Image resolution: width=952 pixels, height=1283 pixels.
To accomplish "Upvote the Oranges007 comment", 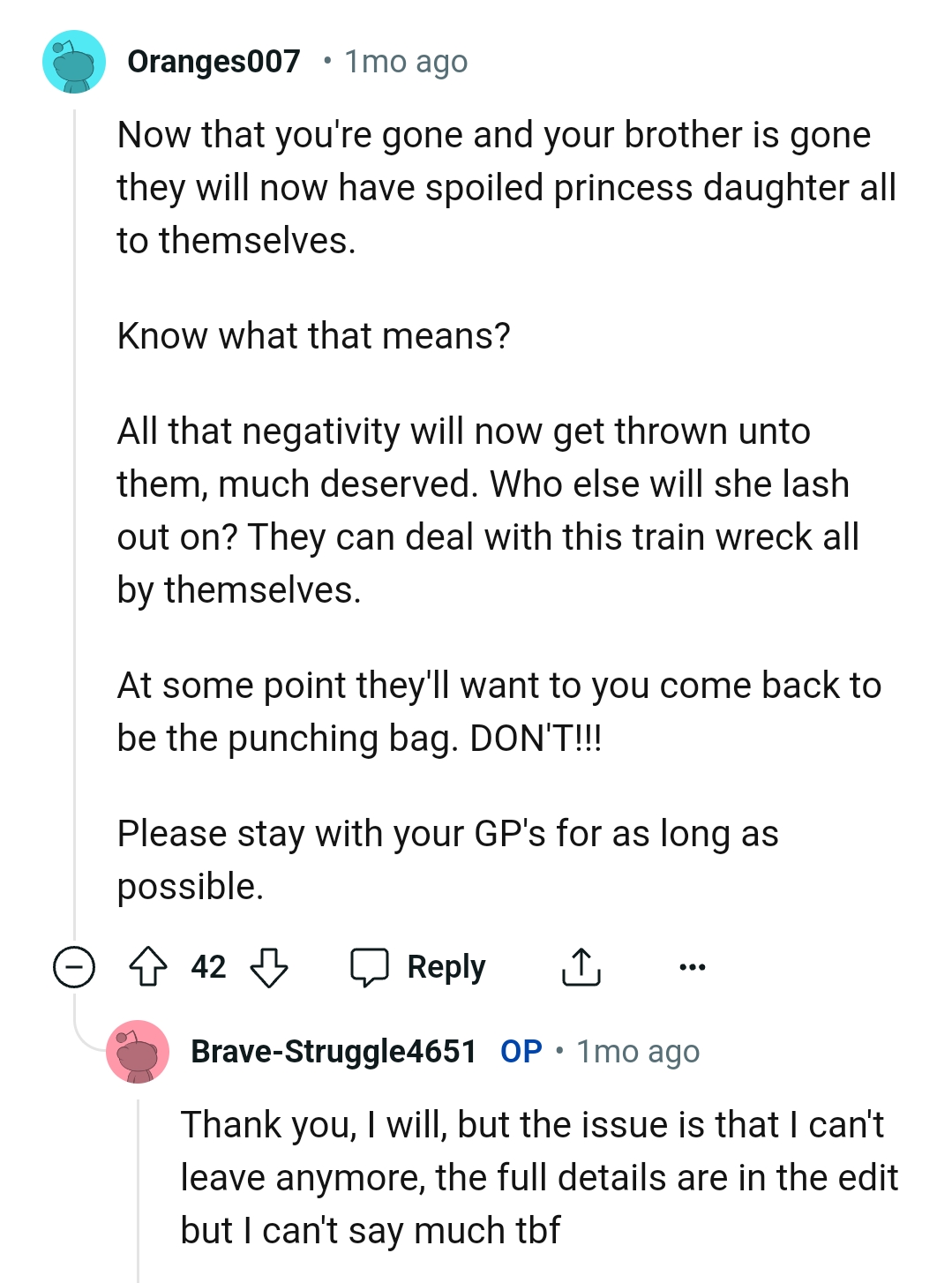I will (148, 966).
